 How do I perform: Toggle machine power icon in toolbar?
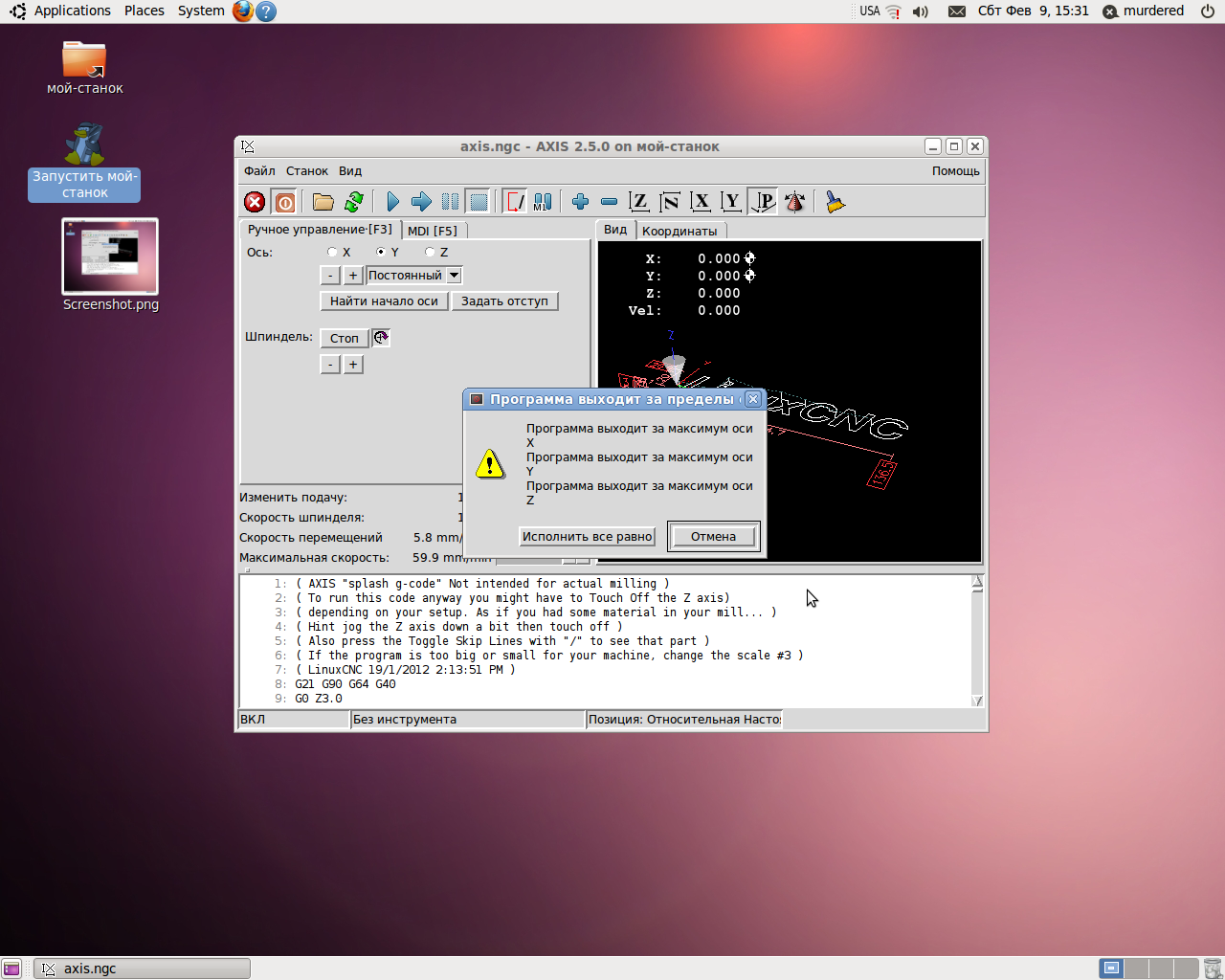pos(285,202)
